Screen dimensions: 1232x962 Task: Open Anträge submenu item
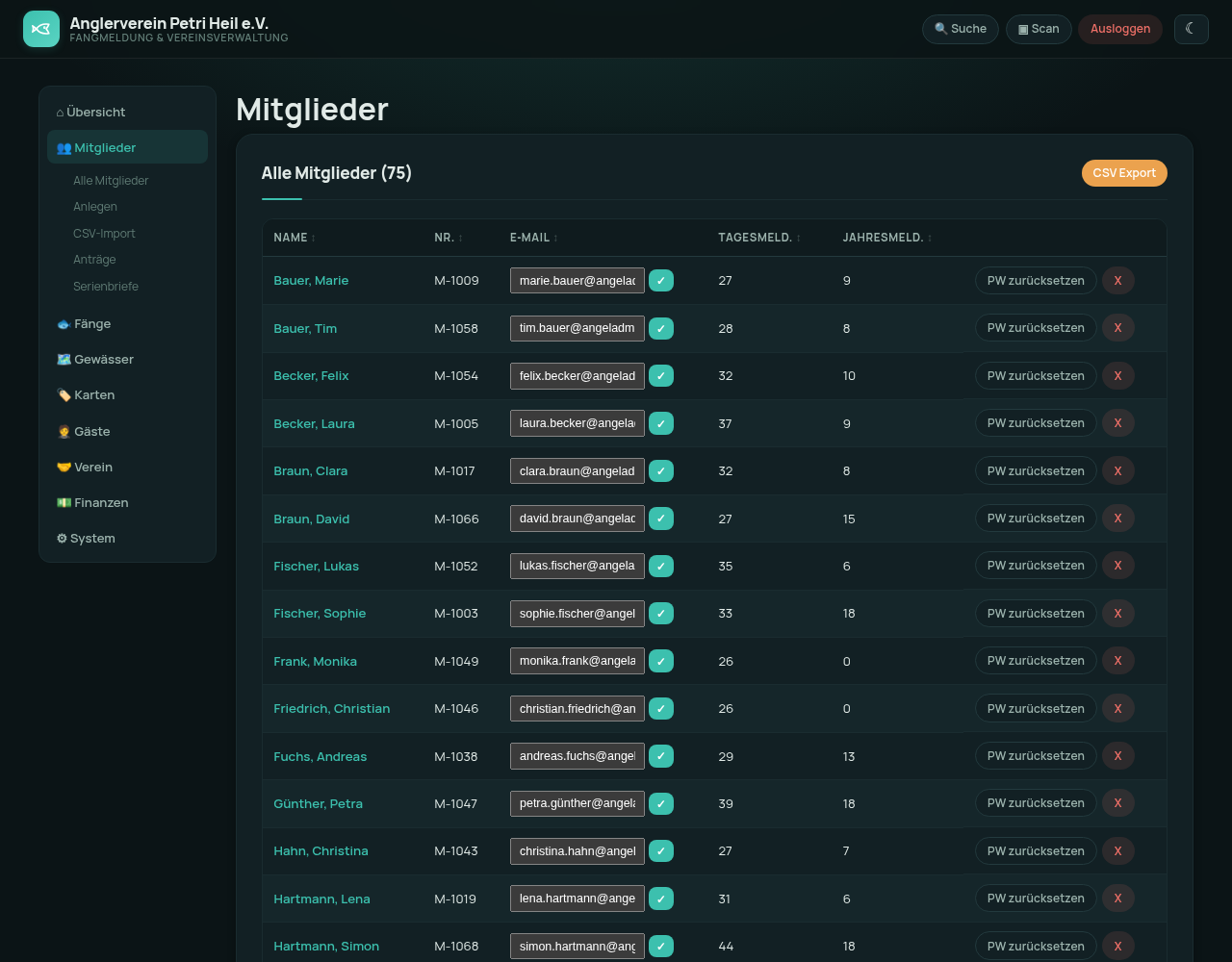pyautogui.click(x=94, y=260)
